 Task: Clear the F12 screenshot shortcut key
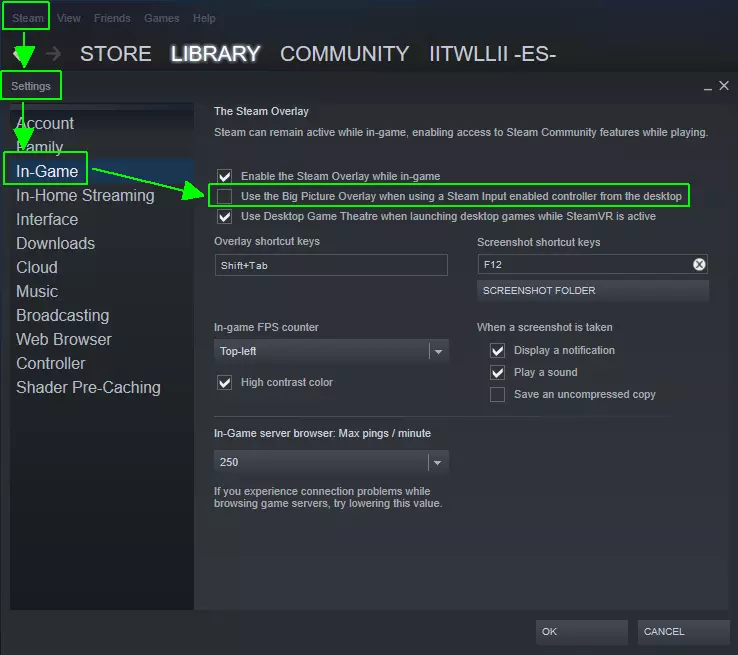coord(699,264)
